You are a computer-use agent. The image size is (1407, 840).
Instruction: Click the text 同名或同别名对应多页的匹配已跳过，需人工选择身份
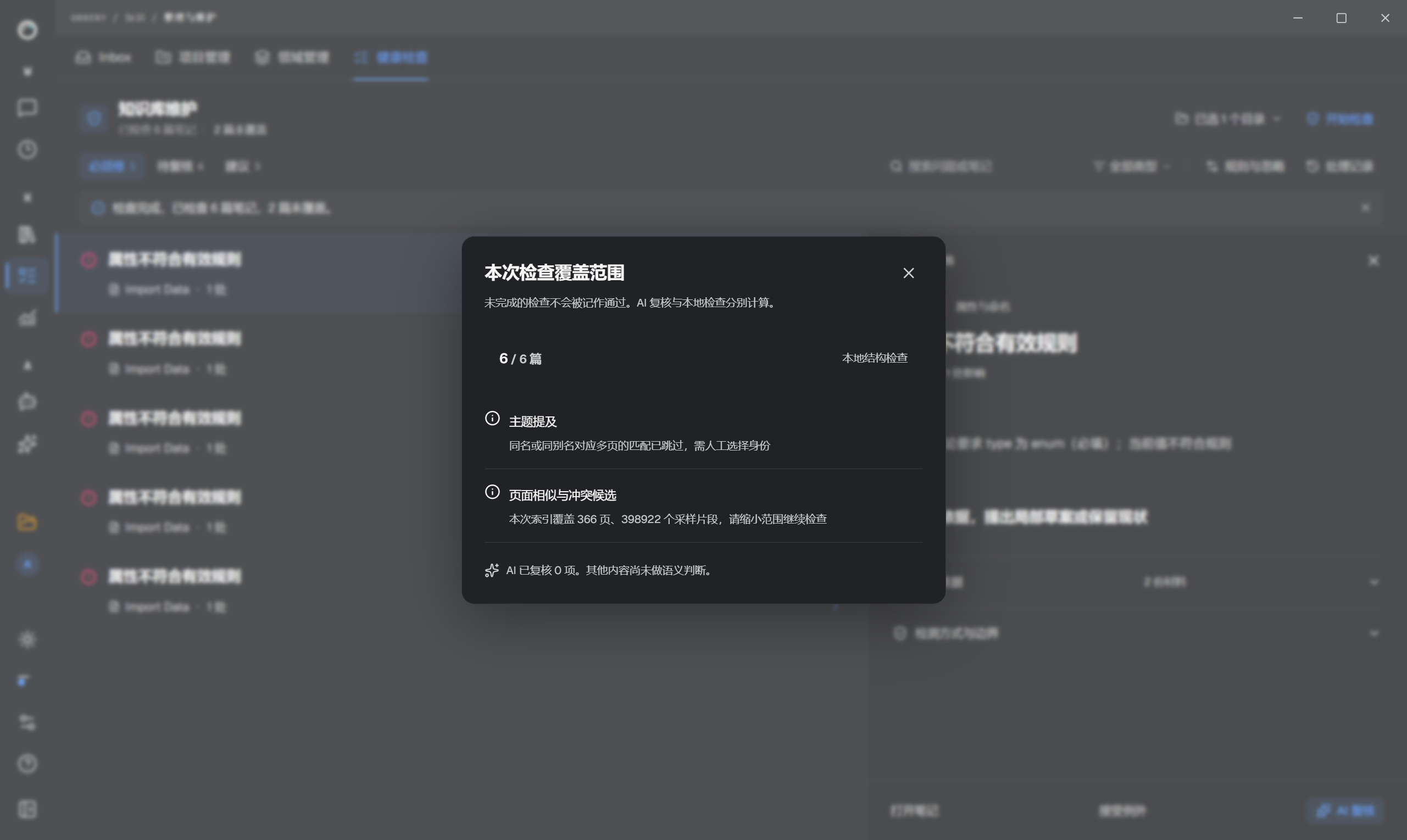point(639,446)
